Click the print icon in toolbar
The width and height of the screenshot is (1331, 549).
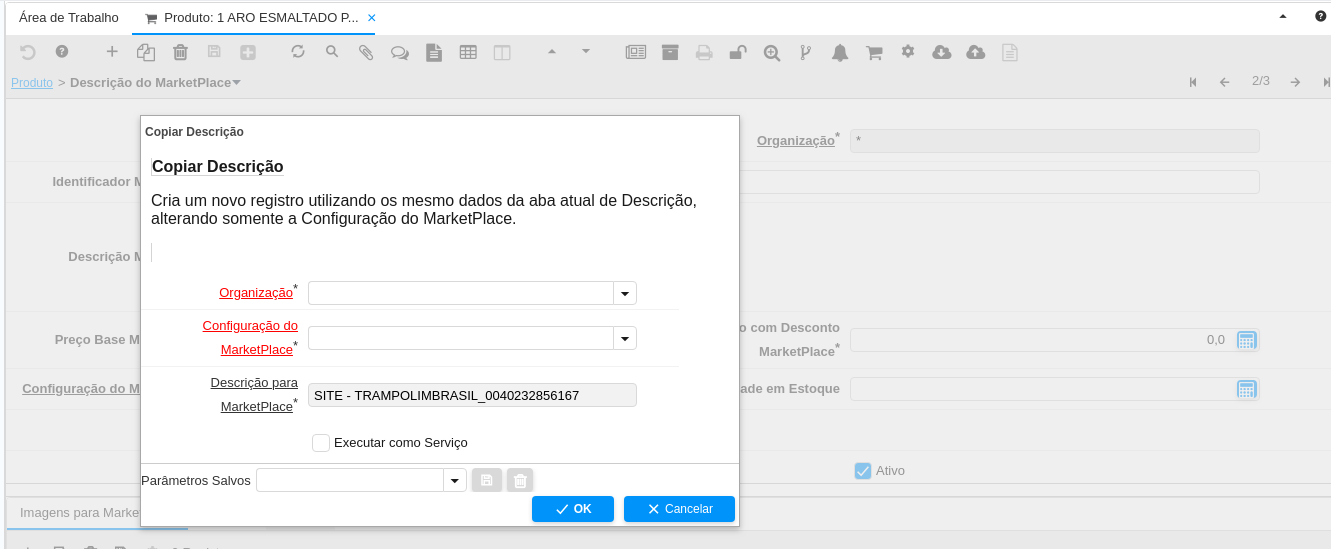[704, 52]
